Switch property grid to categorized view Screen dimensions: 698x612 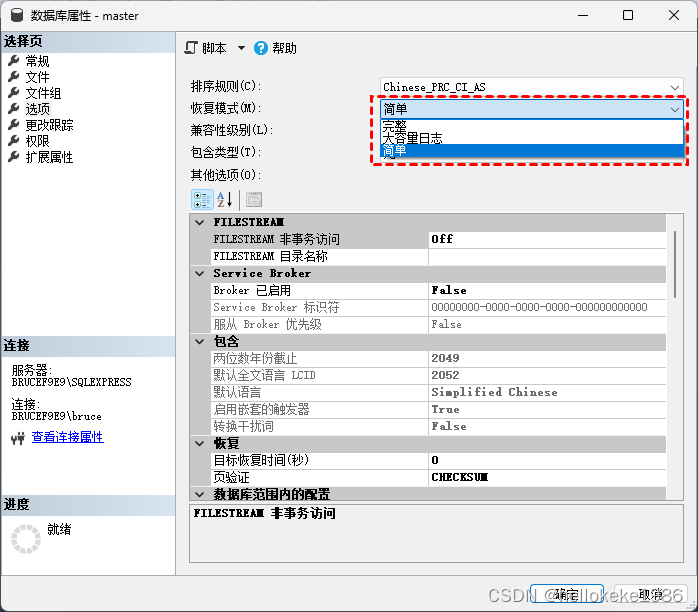202,200
